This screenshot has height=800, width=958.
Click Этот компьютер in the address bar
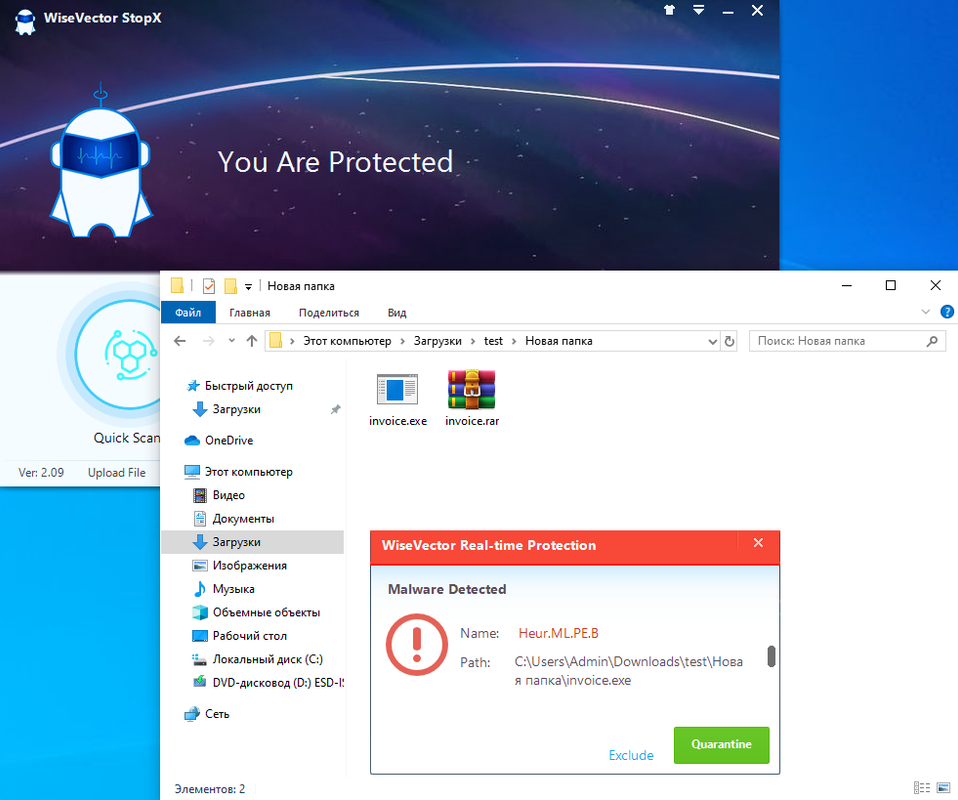(x=347, y=341)
